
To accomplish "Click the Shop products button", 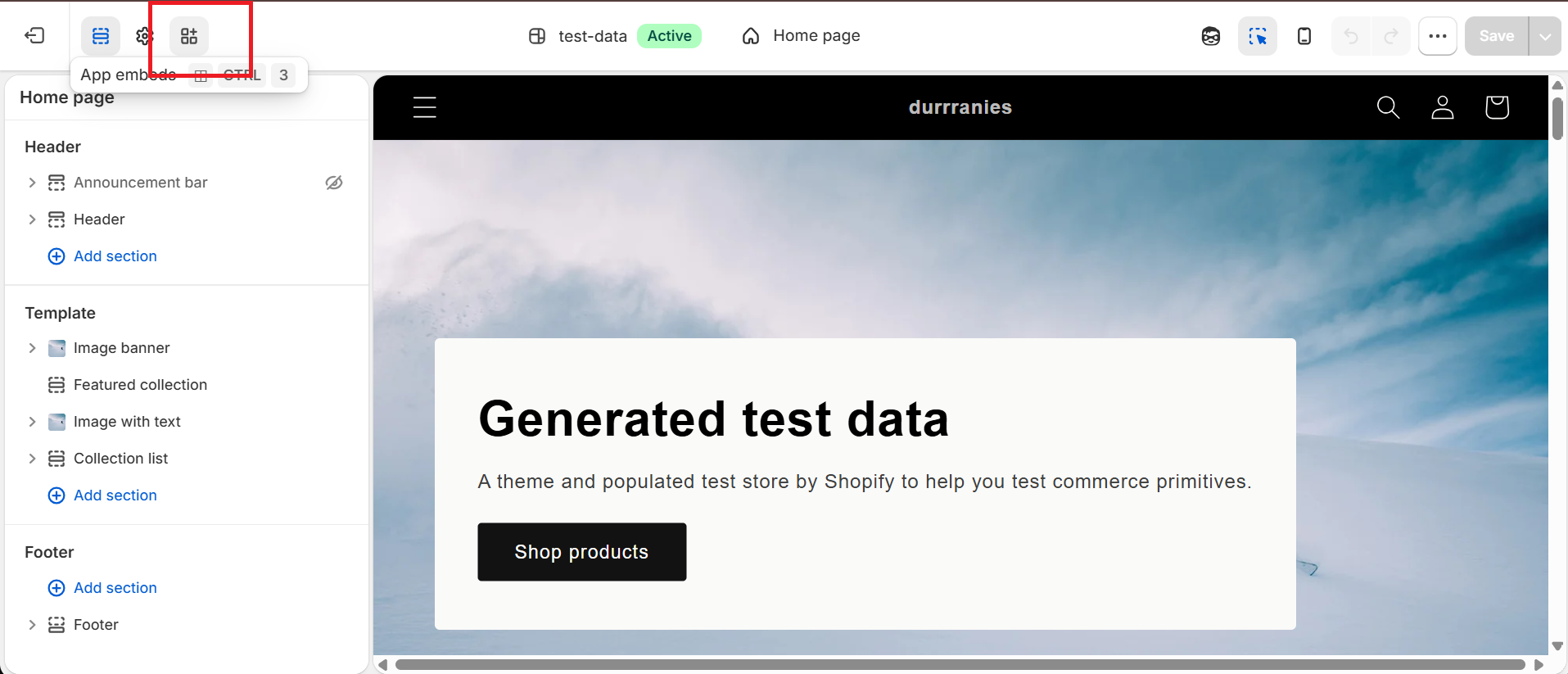I will coord(582,552).
